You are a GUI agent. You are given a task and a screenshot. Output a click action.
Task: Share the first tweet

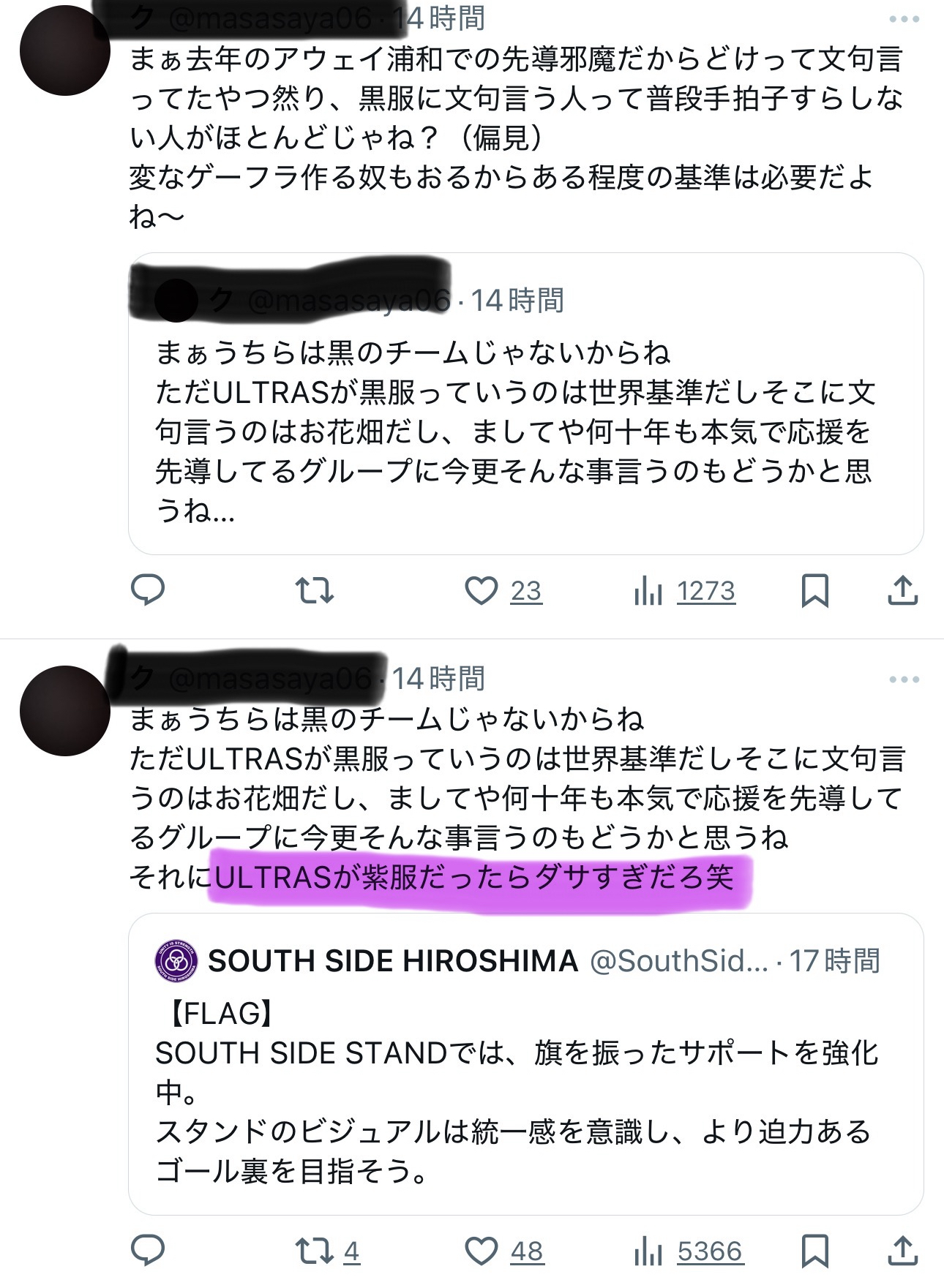(902, 590)
